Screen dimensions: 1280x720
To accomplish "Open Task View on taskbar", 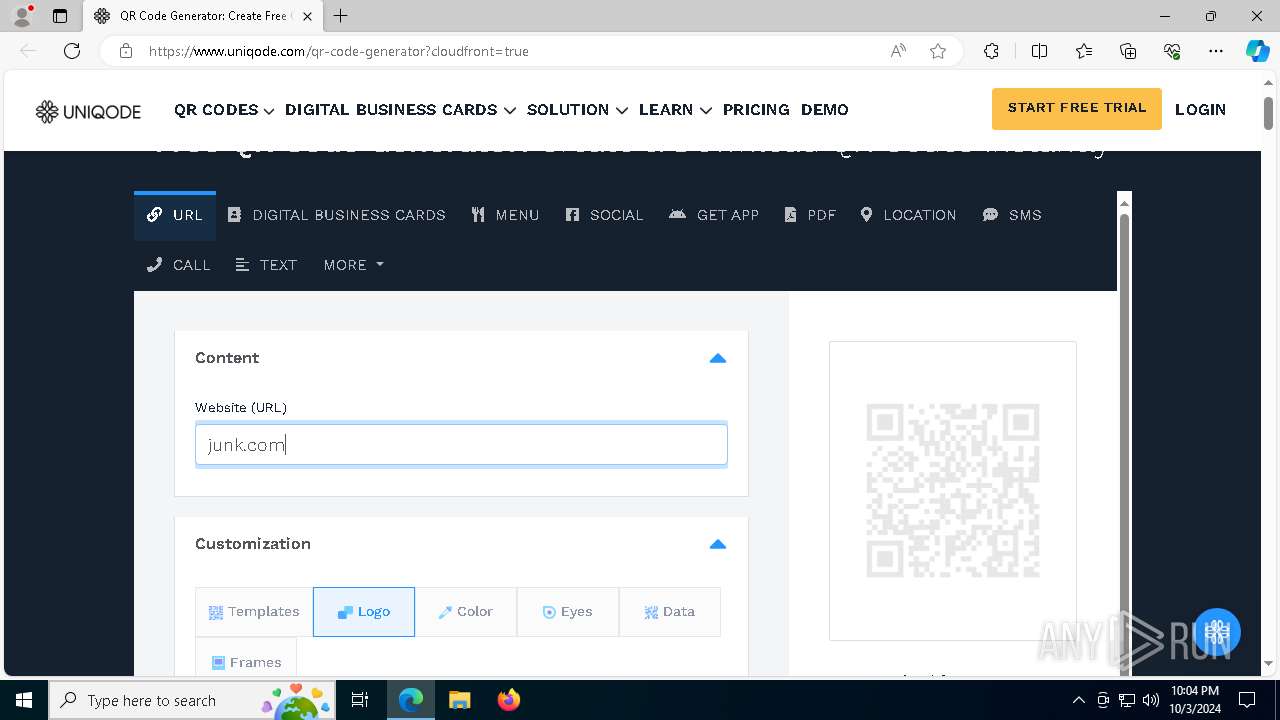I will [360, 700].
